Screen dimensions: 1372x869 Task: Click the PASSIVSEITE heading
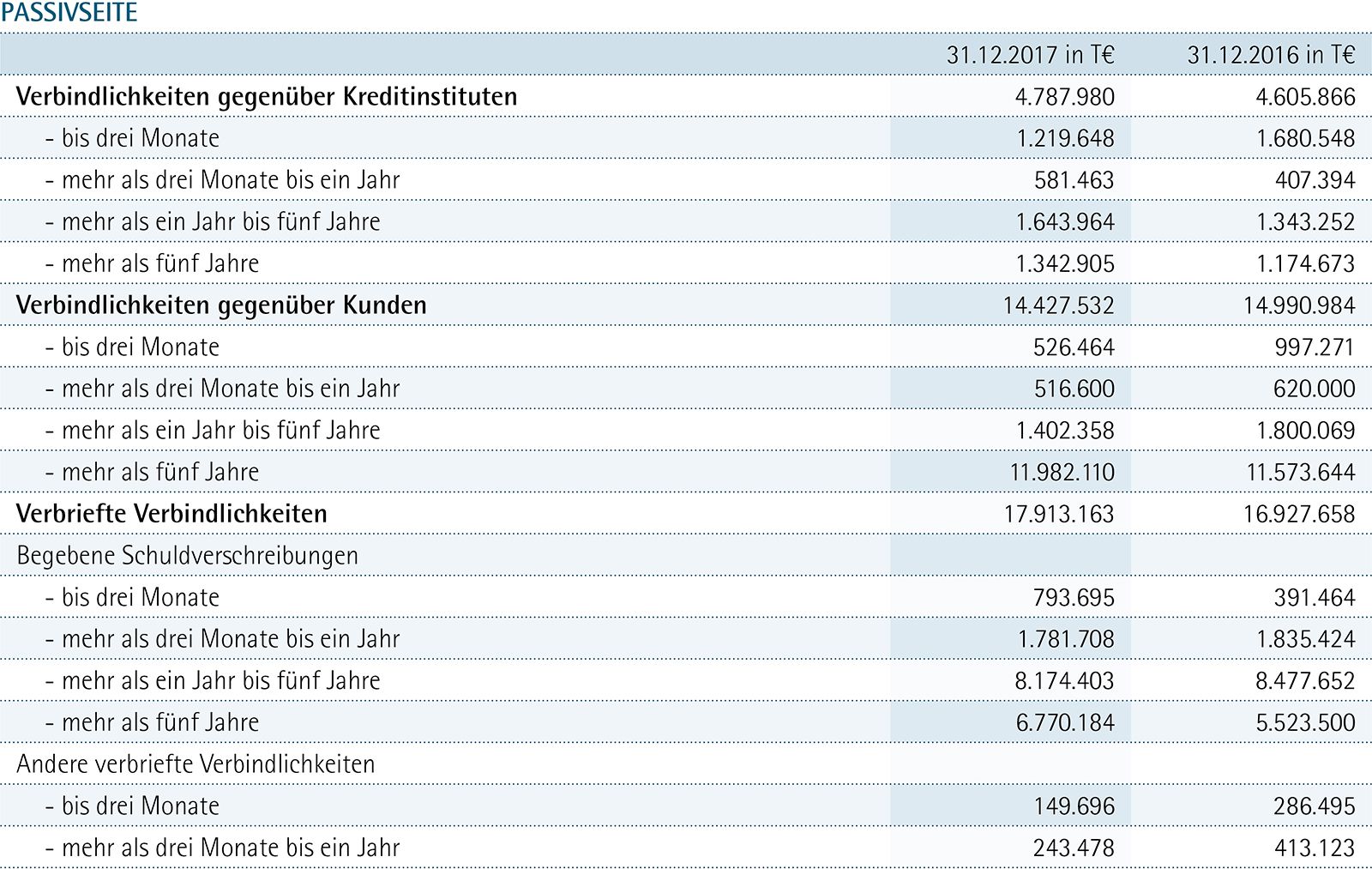point(69,13)
